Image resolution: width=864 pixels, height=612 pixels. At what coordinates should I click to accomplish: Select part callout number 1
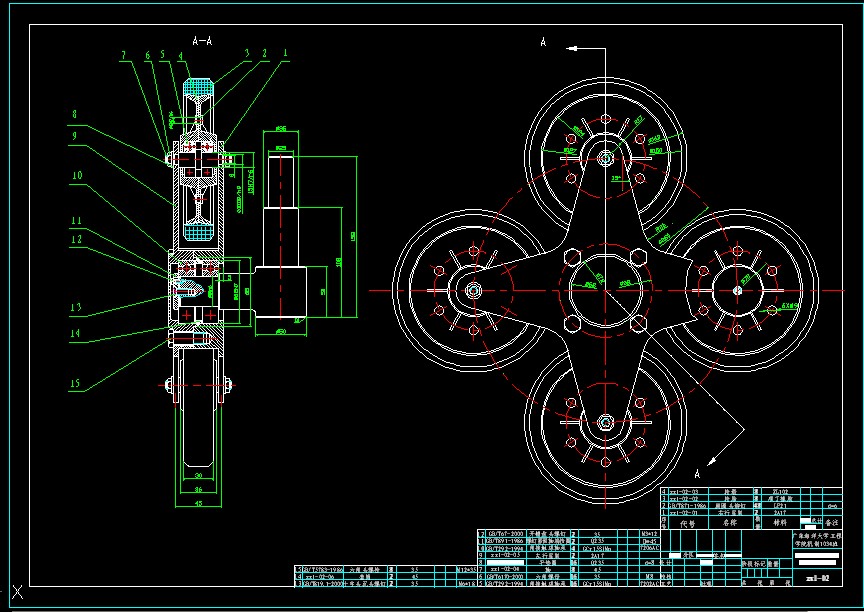(284, 52)
